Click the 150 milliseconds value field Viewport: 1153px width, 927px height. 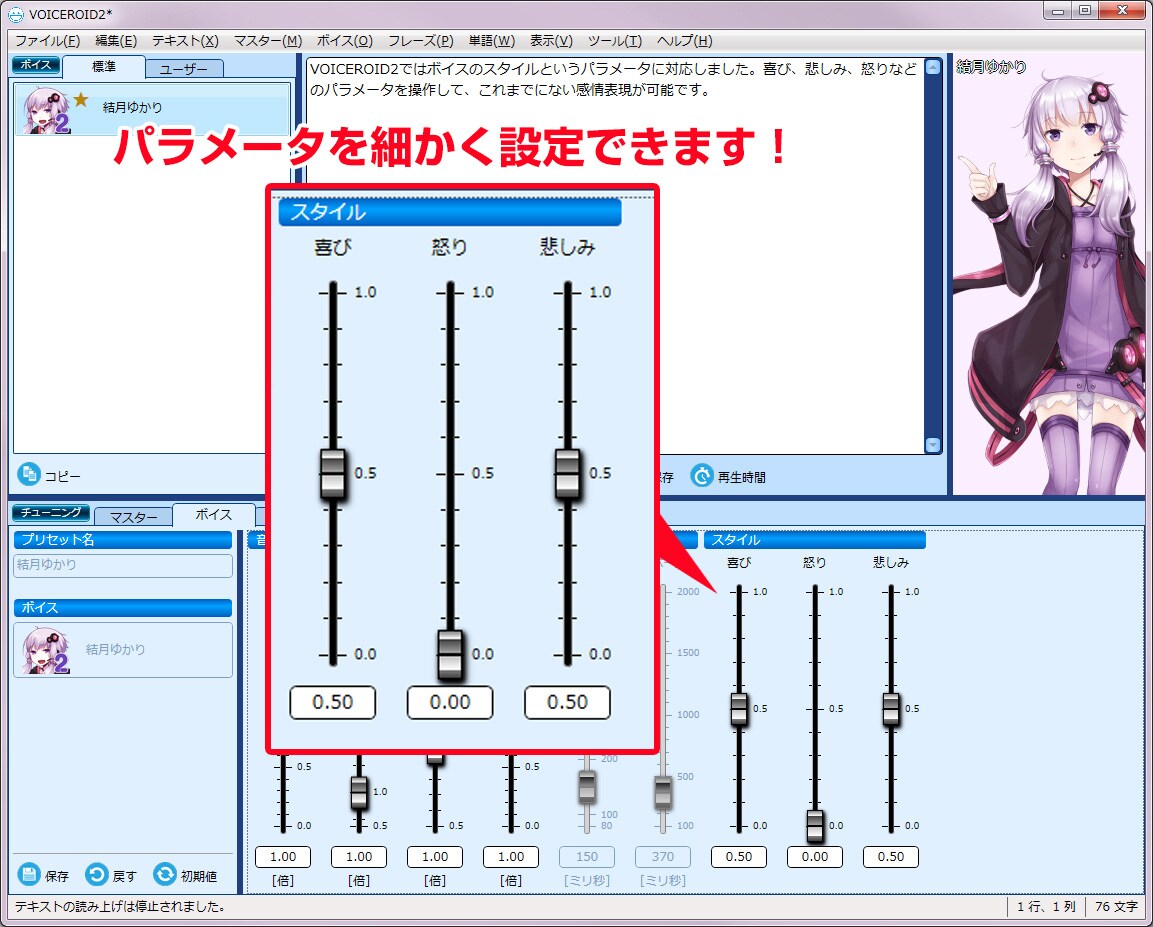click(587, 857)
